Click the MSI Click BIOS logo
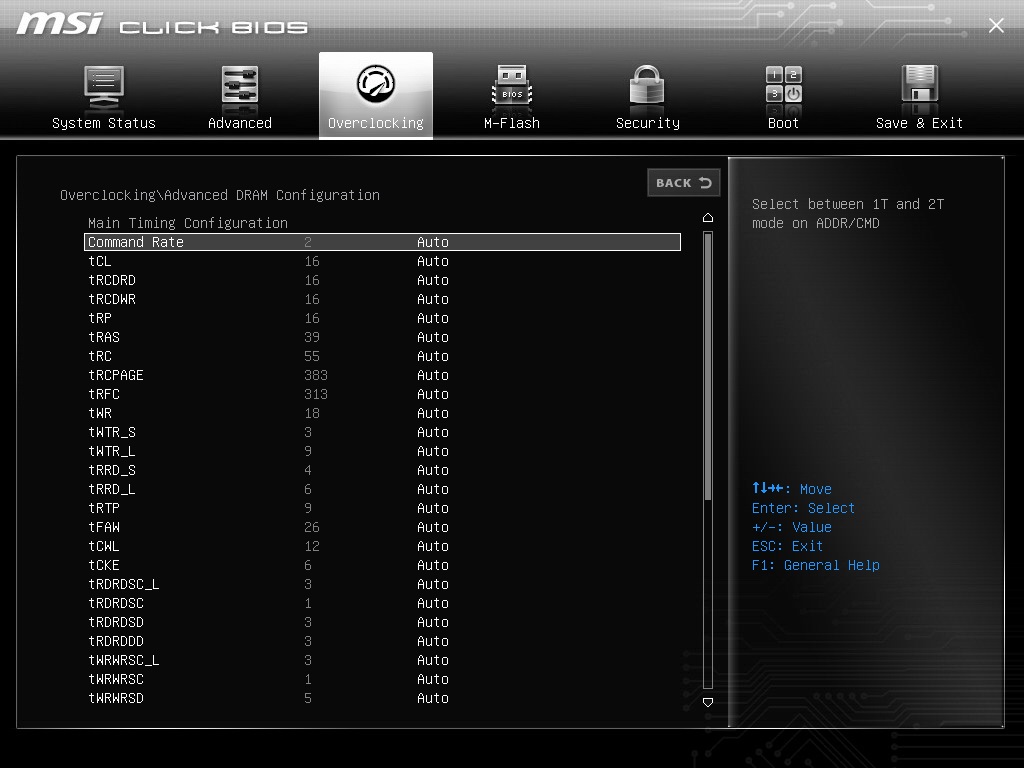1024x768 pixels. [162, 24]
